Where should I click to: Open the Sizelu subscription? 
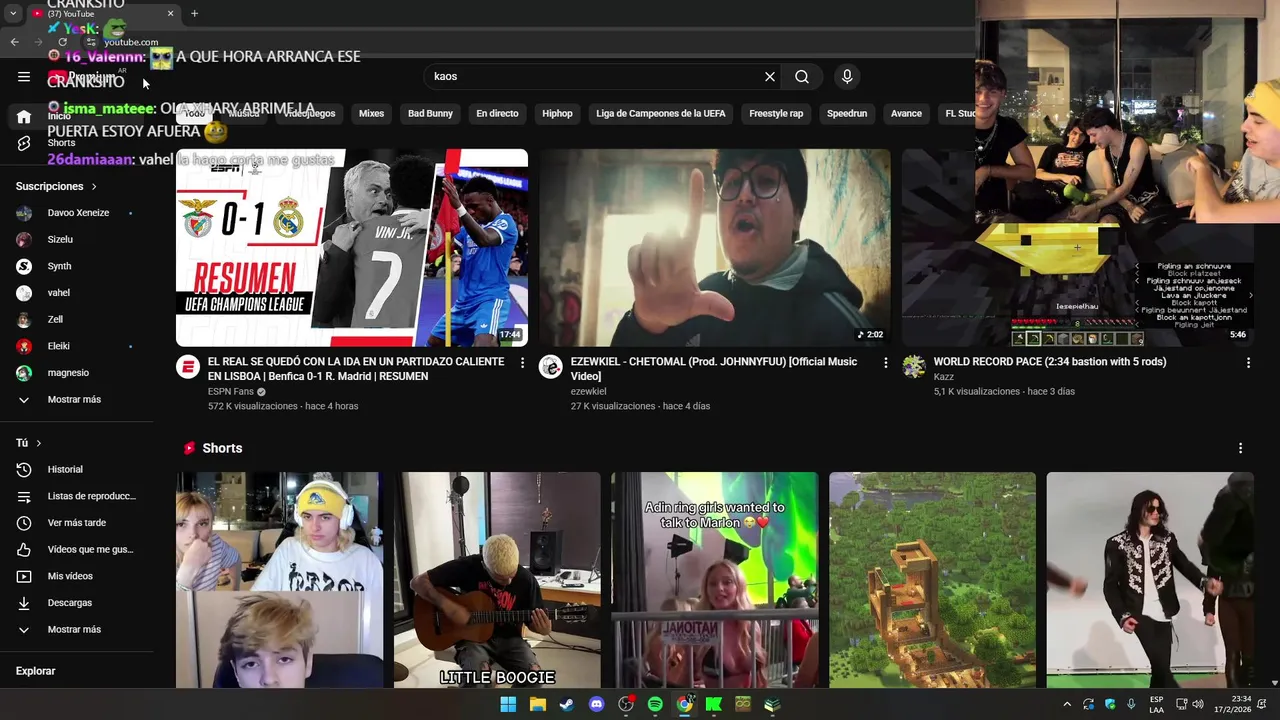[76, 239]
